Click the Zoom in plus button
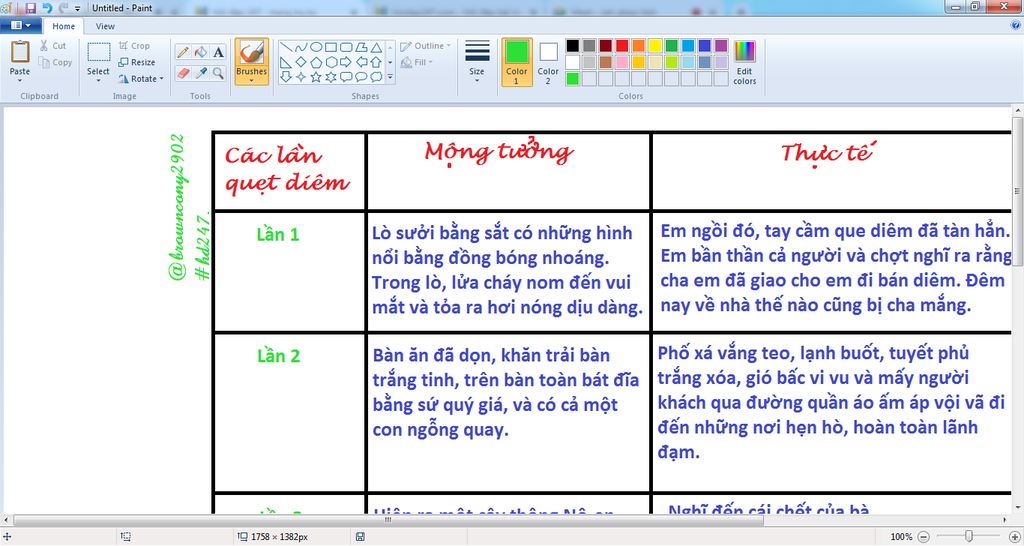Viewport: 1024px width, 546px height. coord(1014,536)
